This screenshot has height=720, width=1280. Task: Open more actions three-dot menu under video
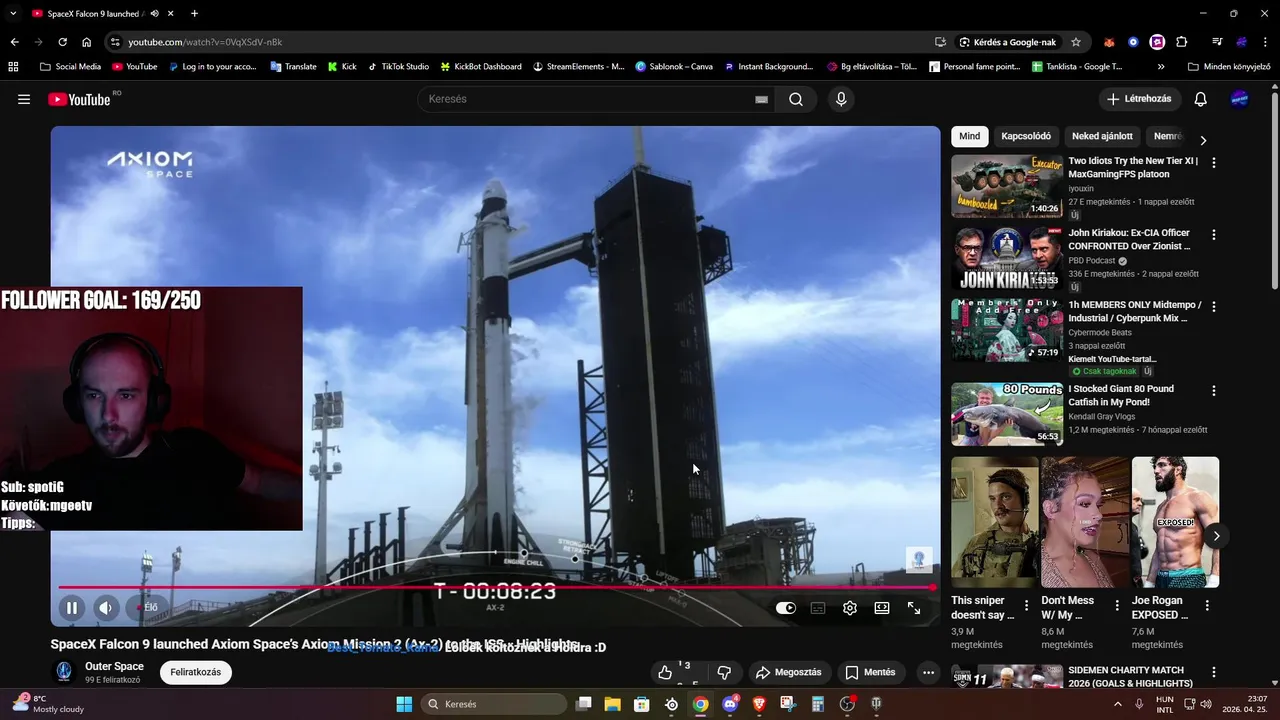[x=928, y=672]
